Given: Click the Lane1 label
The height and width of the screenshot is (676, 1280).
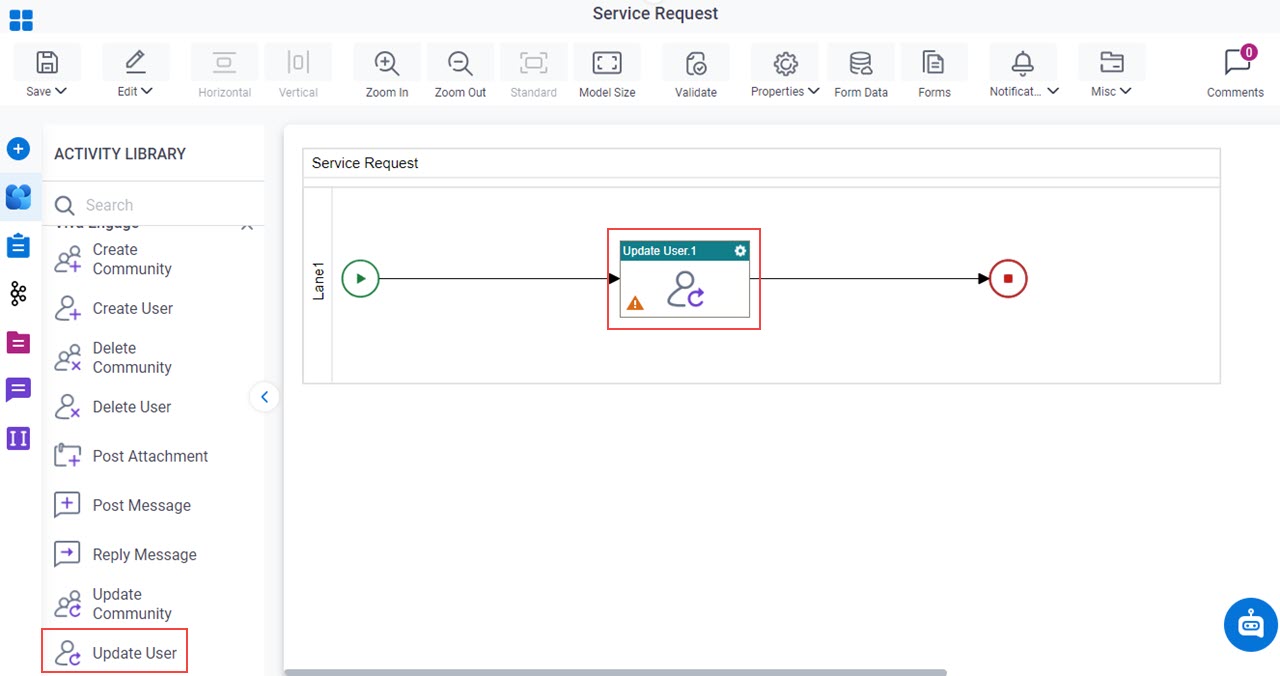Looking at the screenshot, I should [318, 282].
